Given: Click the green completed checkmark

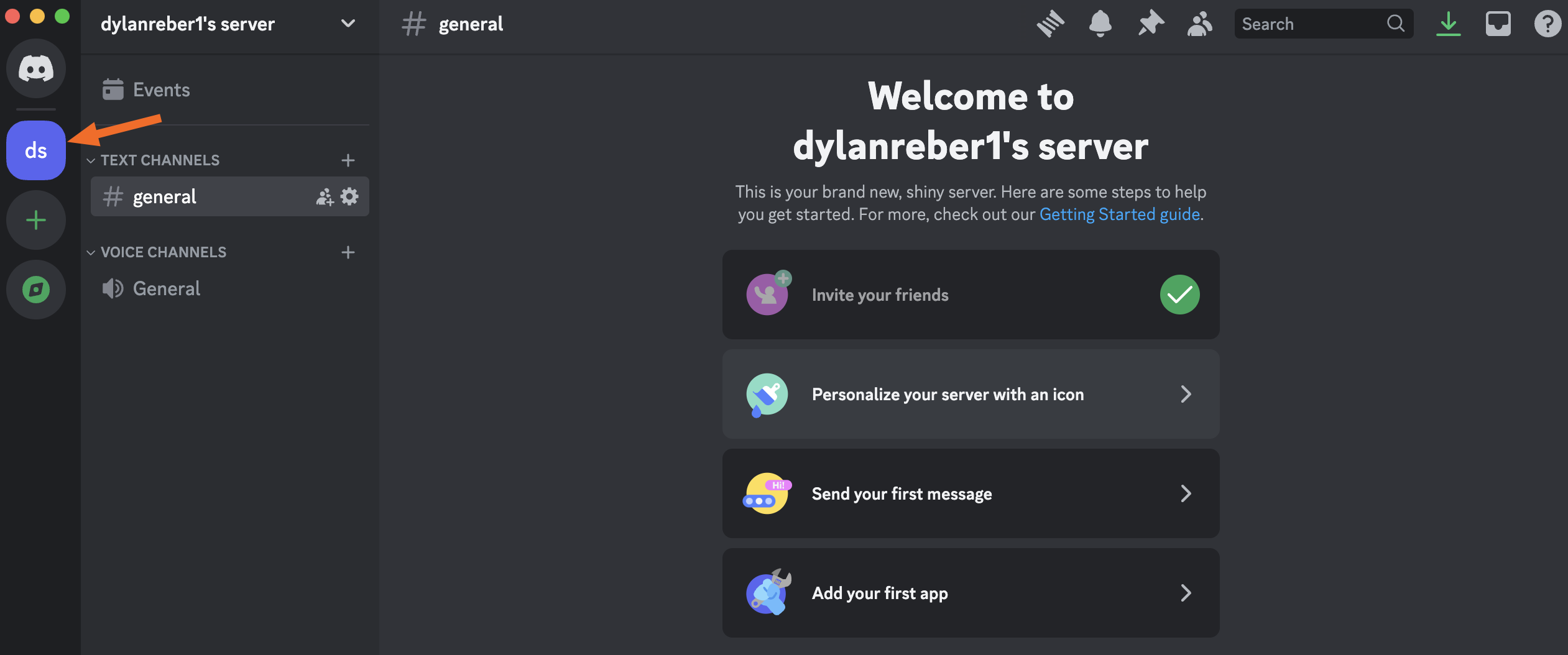Looking at the screenshot, I should [1179, 295].
